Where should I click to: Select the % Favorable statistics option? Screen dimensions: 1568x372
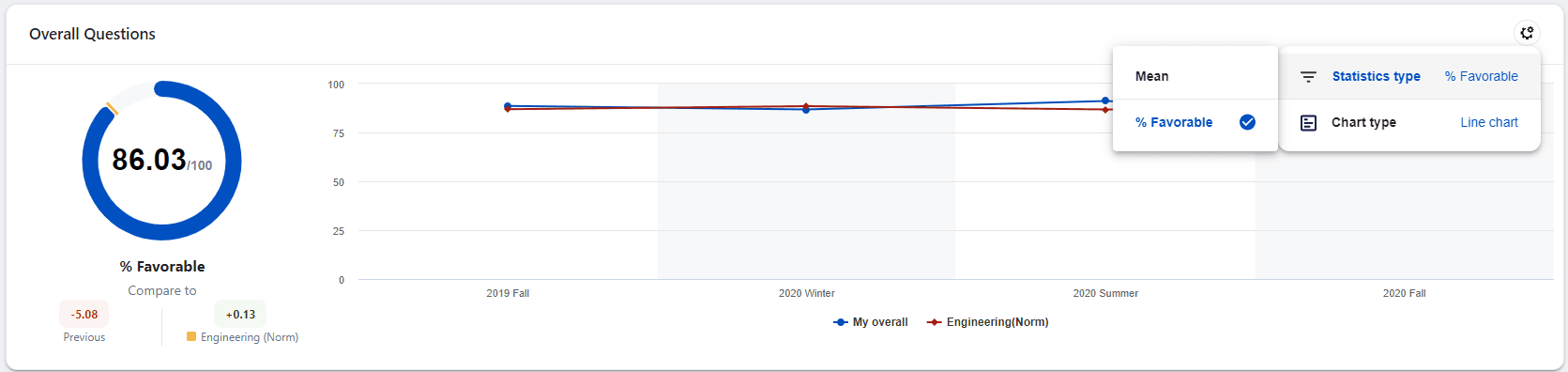(1195, 122)
